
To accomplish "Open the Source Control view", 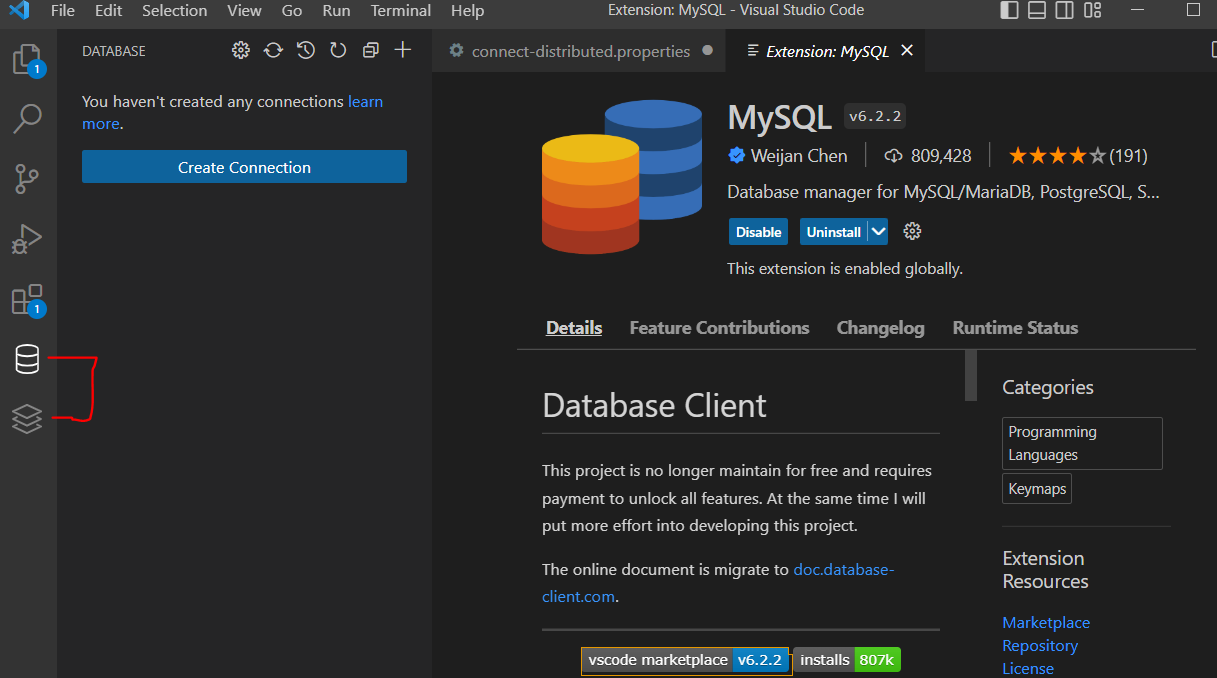I will click(x=26, y=178).
